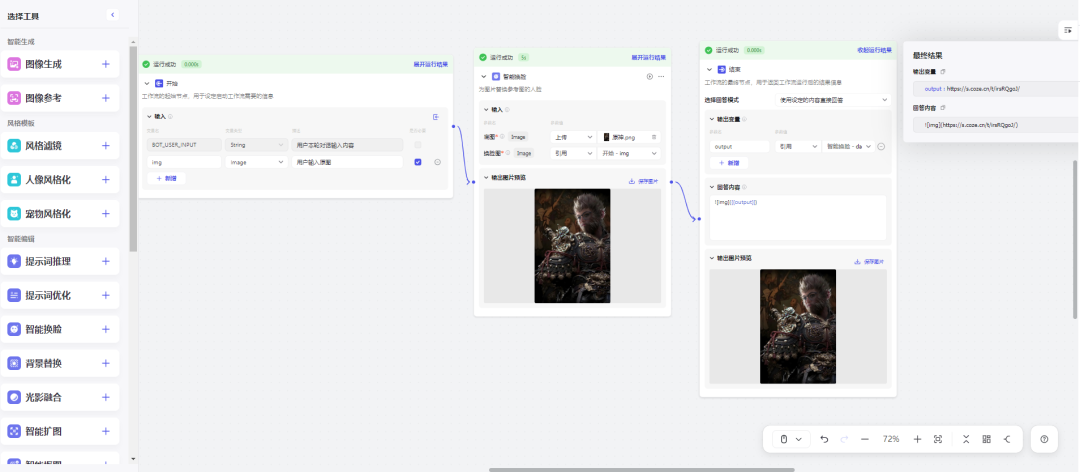Viewport: 1080px width, 472px height.
Task: Open the mouse interaction mode dropdown
Action: coord(789,439)
